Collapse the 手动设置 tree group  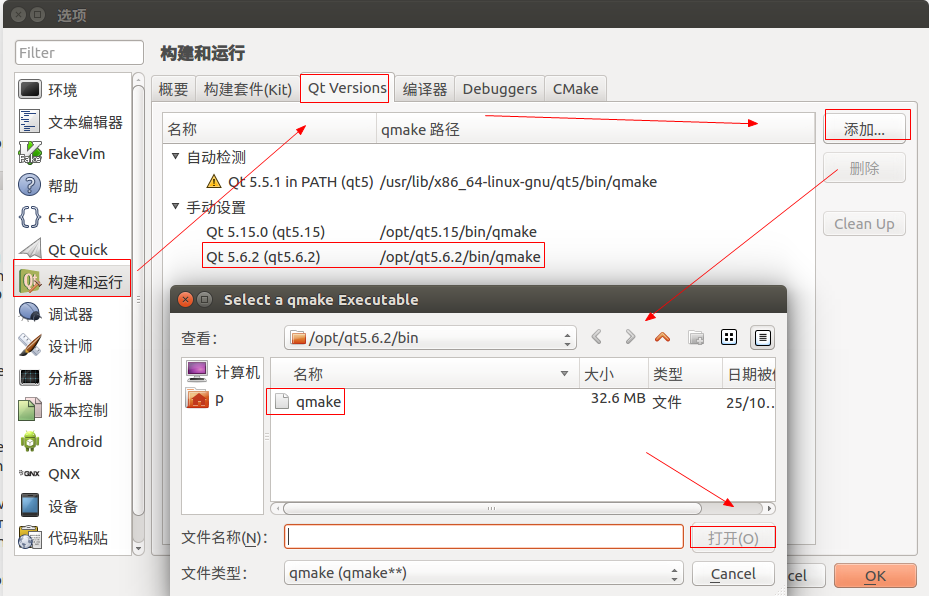(175, 207)
